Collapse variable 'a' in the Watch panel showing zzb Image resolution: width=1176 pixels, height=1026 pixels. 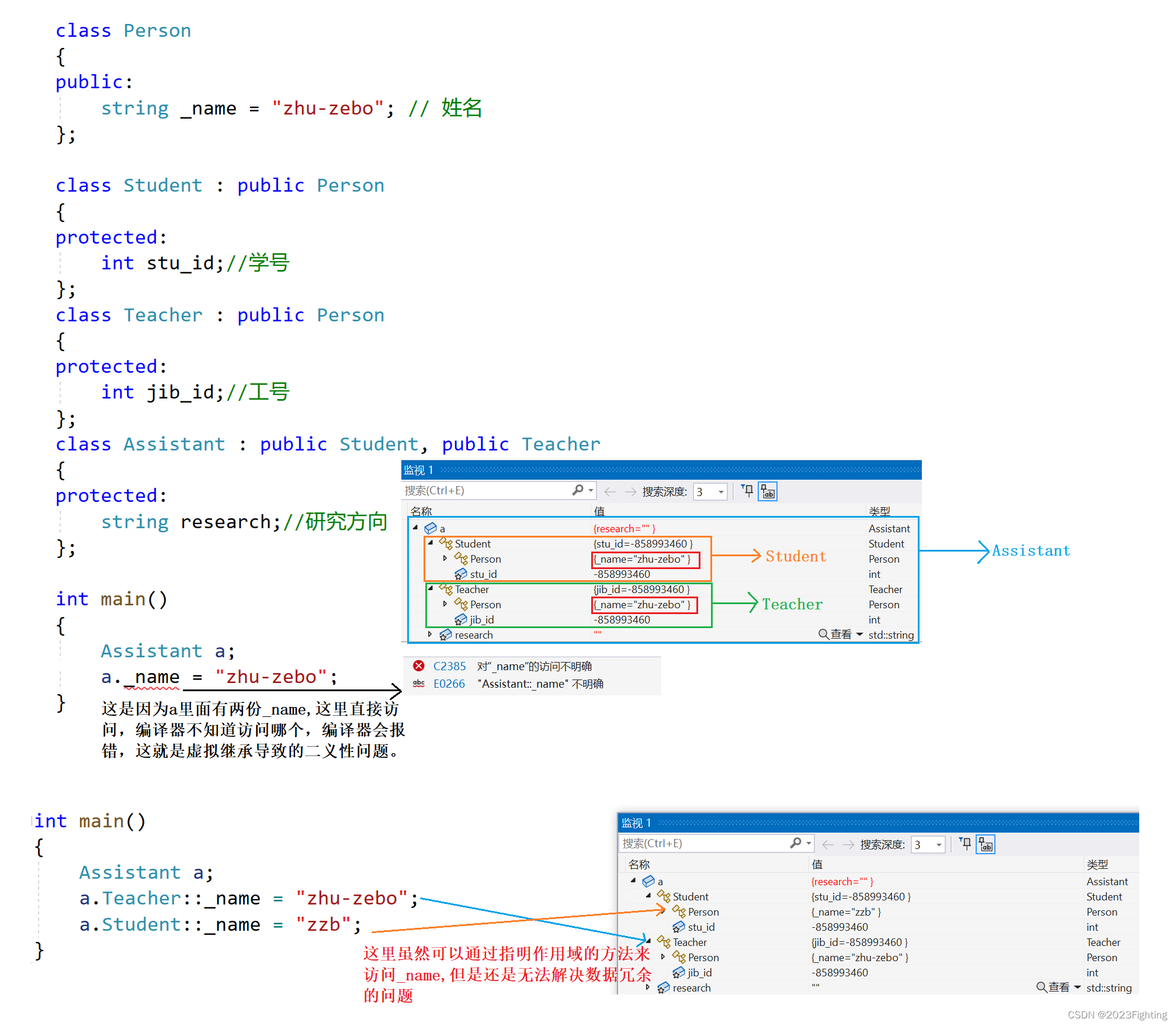(634, 881)
